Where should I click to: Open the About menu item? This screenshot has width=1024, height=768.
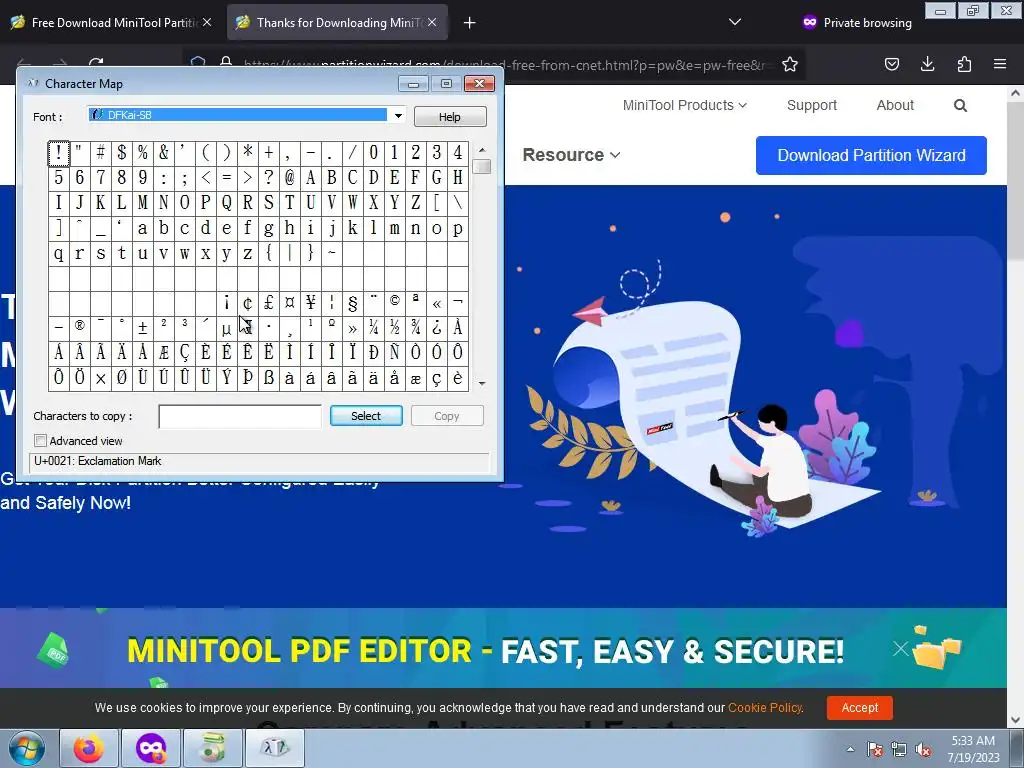(895, 105)
